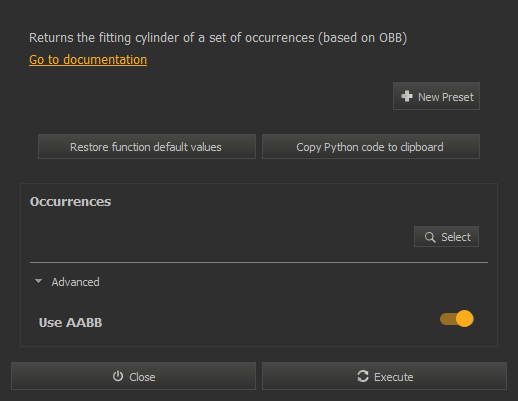Choose Select to pick occurrences
Image resolution: width=518 pixels, height=401 pixels.
(446, 237)
